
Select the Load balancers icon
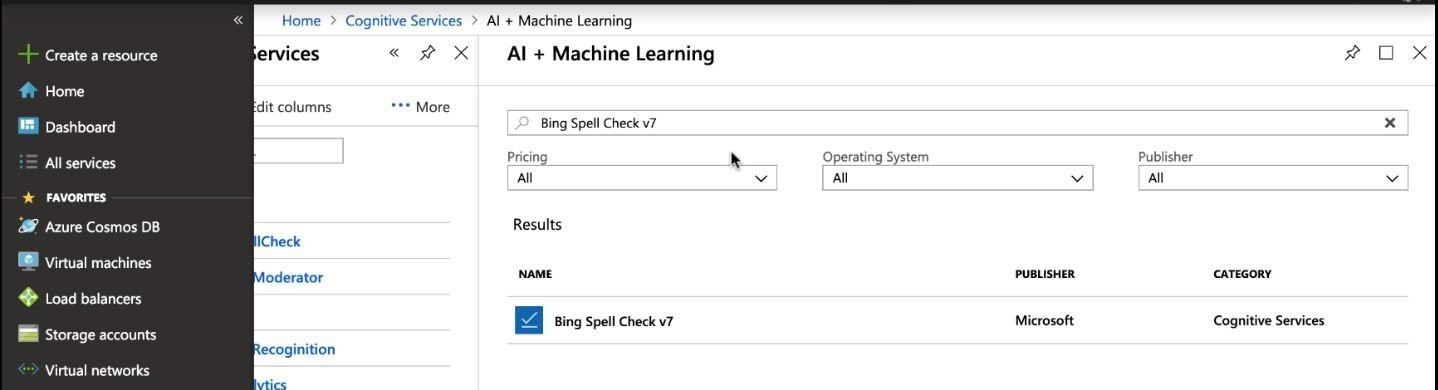(28, 299)
